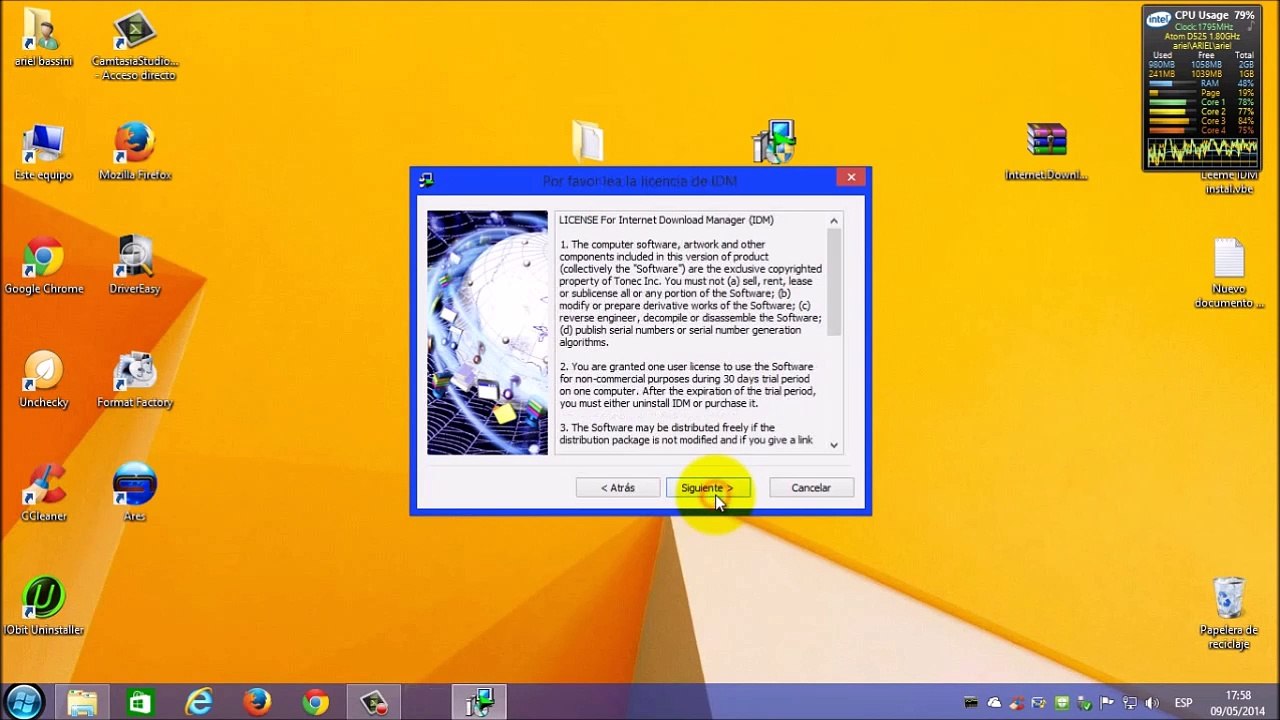Open the Windows Start button
This screenshot has width=1280, height=720.
coord(24,702)
